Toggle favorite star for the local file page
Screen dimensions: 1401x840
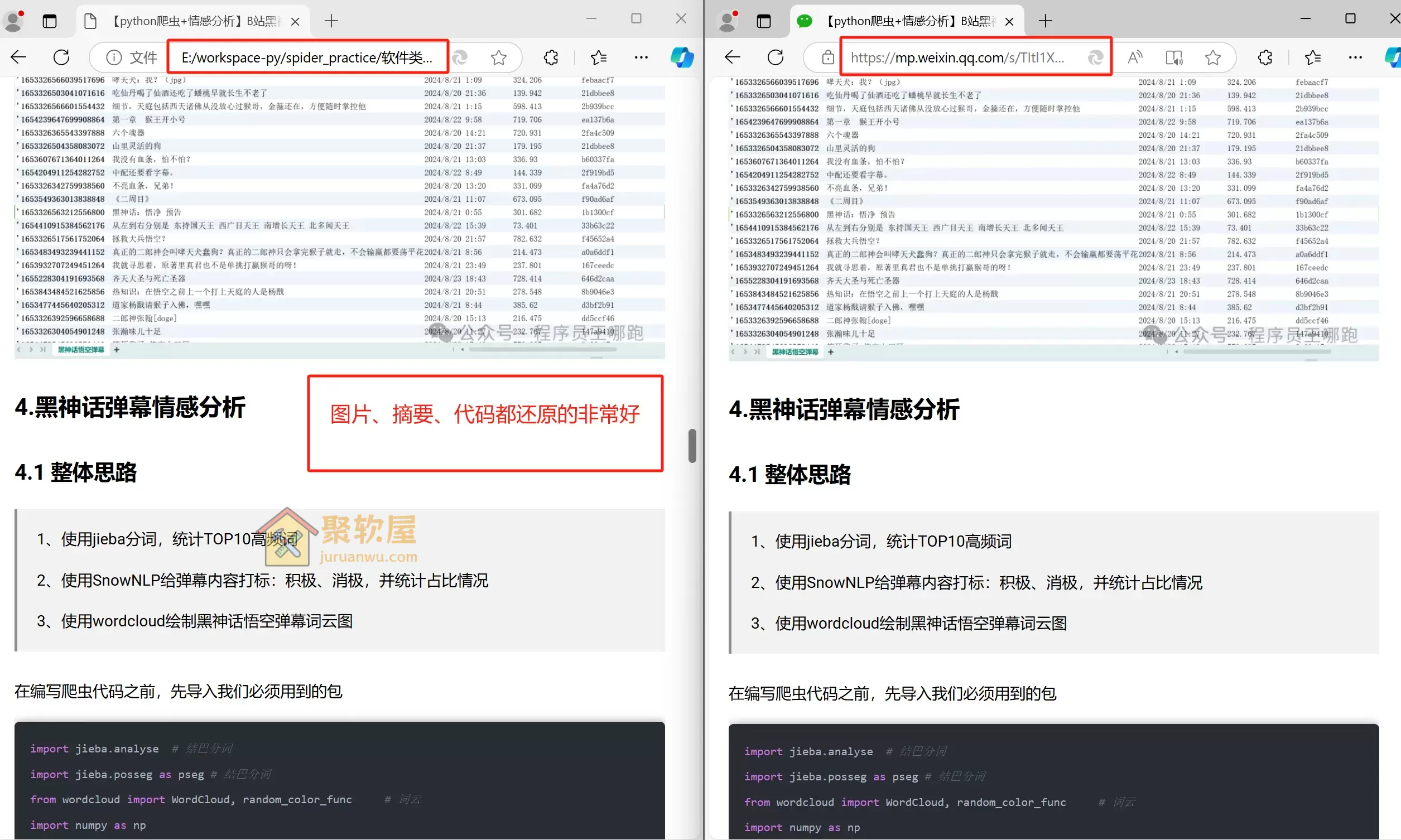tap(498, 56)
